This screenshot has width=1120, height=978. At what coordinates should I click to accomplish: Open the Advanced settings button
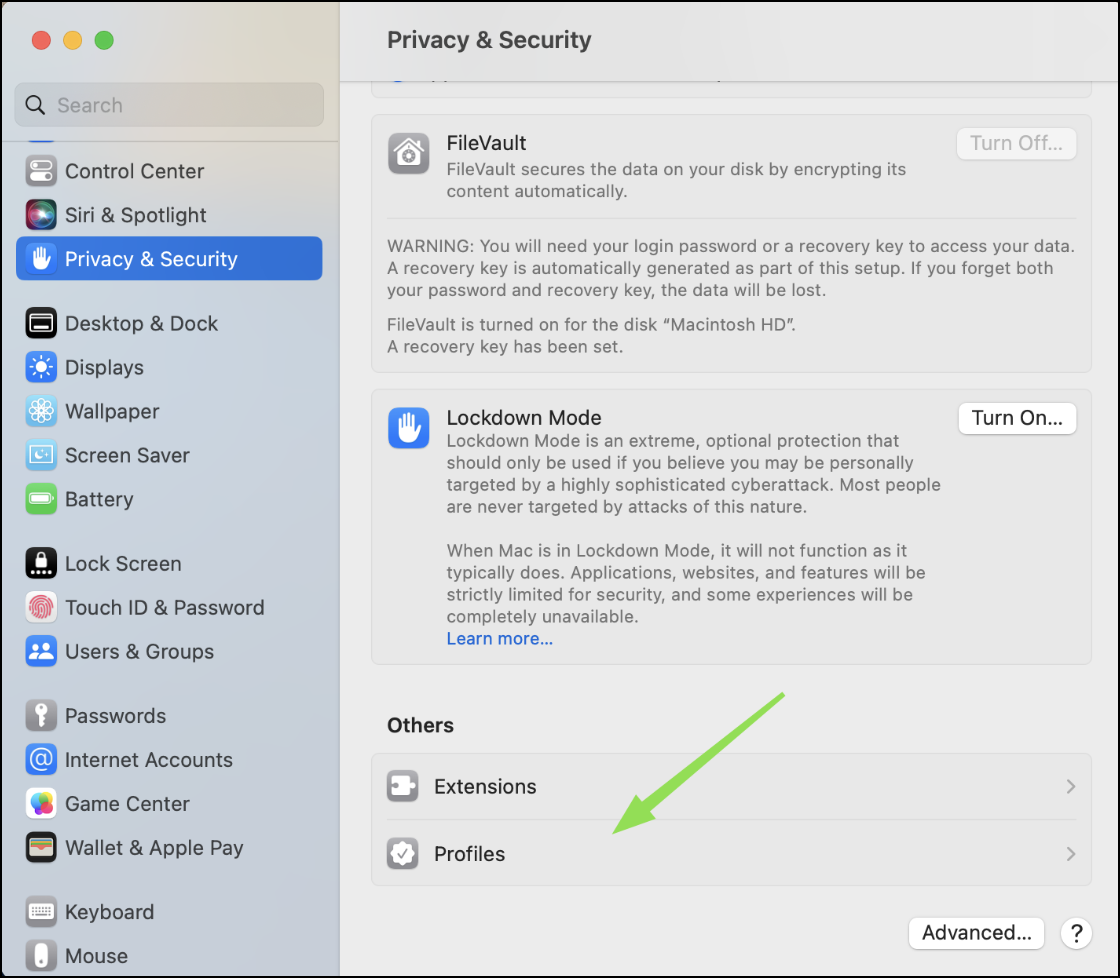[x=976, y=933]
